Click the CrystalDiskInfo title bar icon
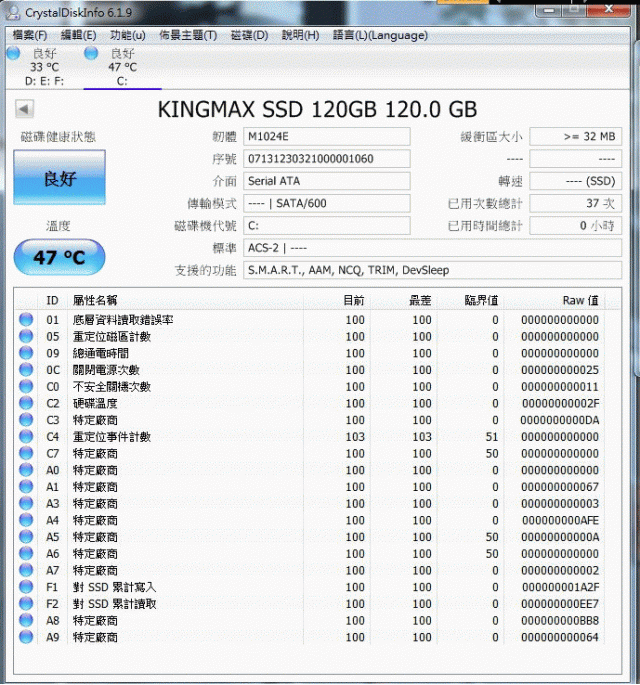 click(x=13, y=12)
